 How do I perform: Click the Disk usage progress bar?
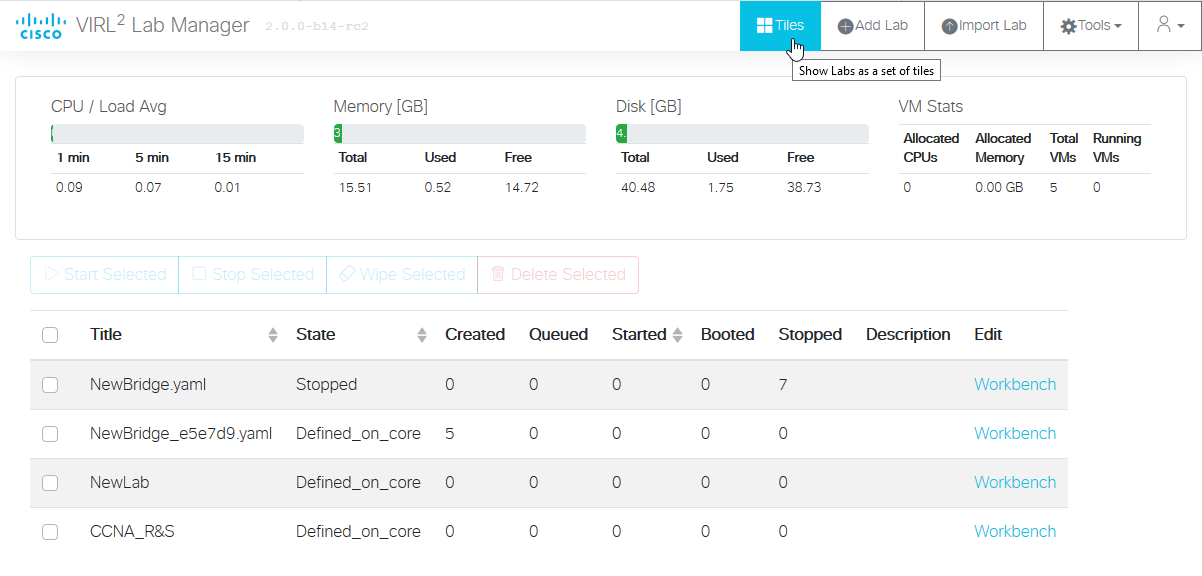(742, 133)
